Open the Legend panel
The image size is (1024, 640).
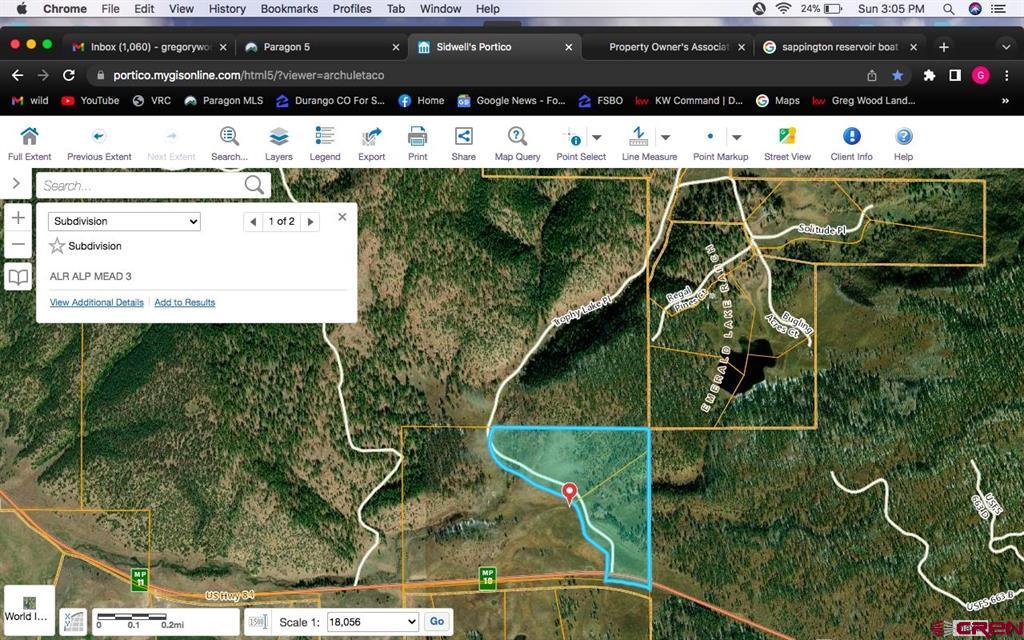[x=325, y=137]
